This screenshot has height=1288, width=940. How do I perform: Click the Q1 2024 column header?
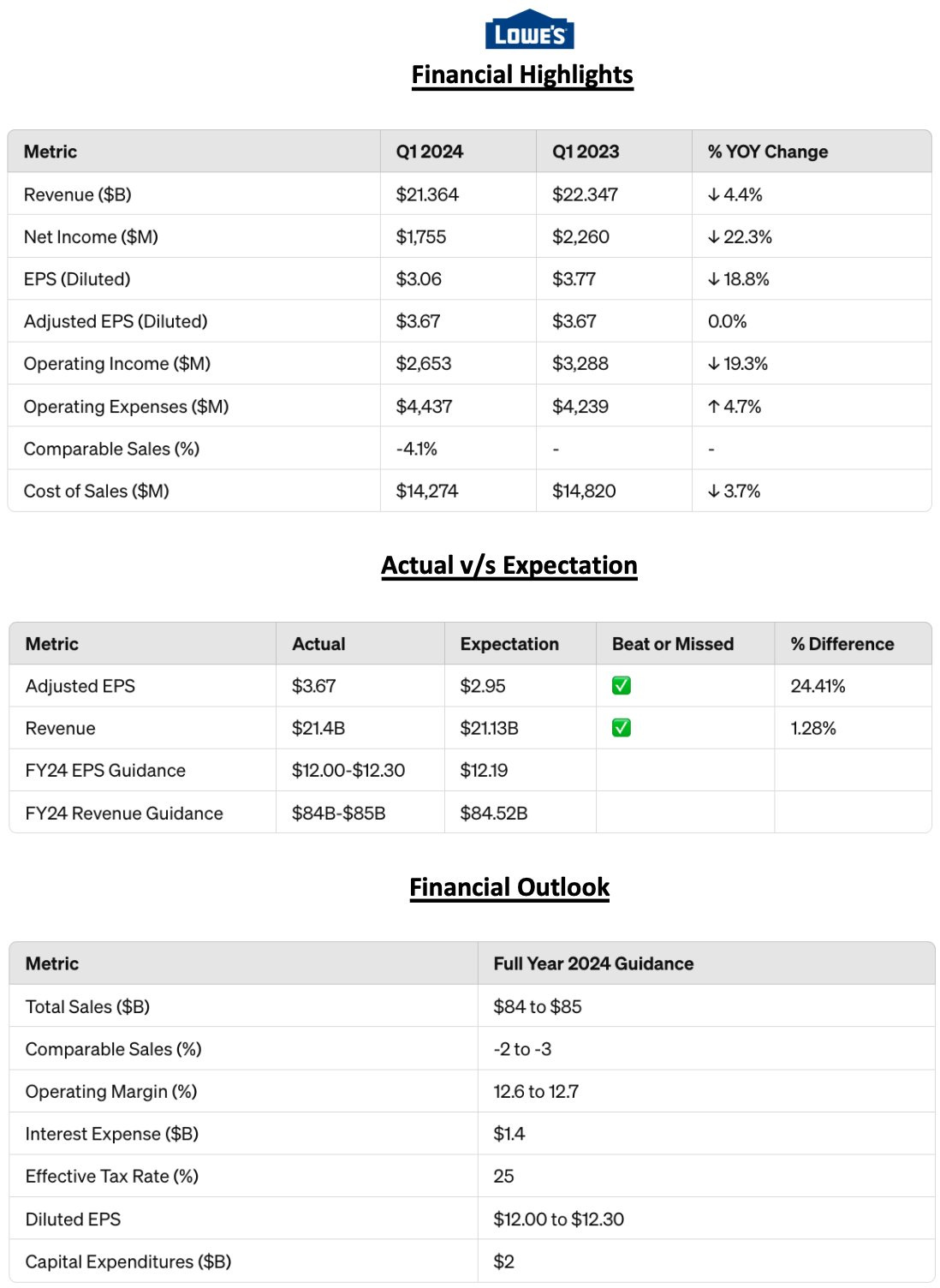pyautogui.click(x=429, y=152)
